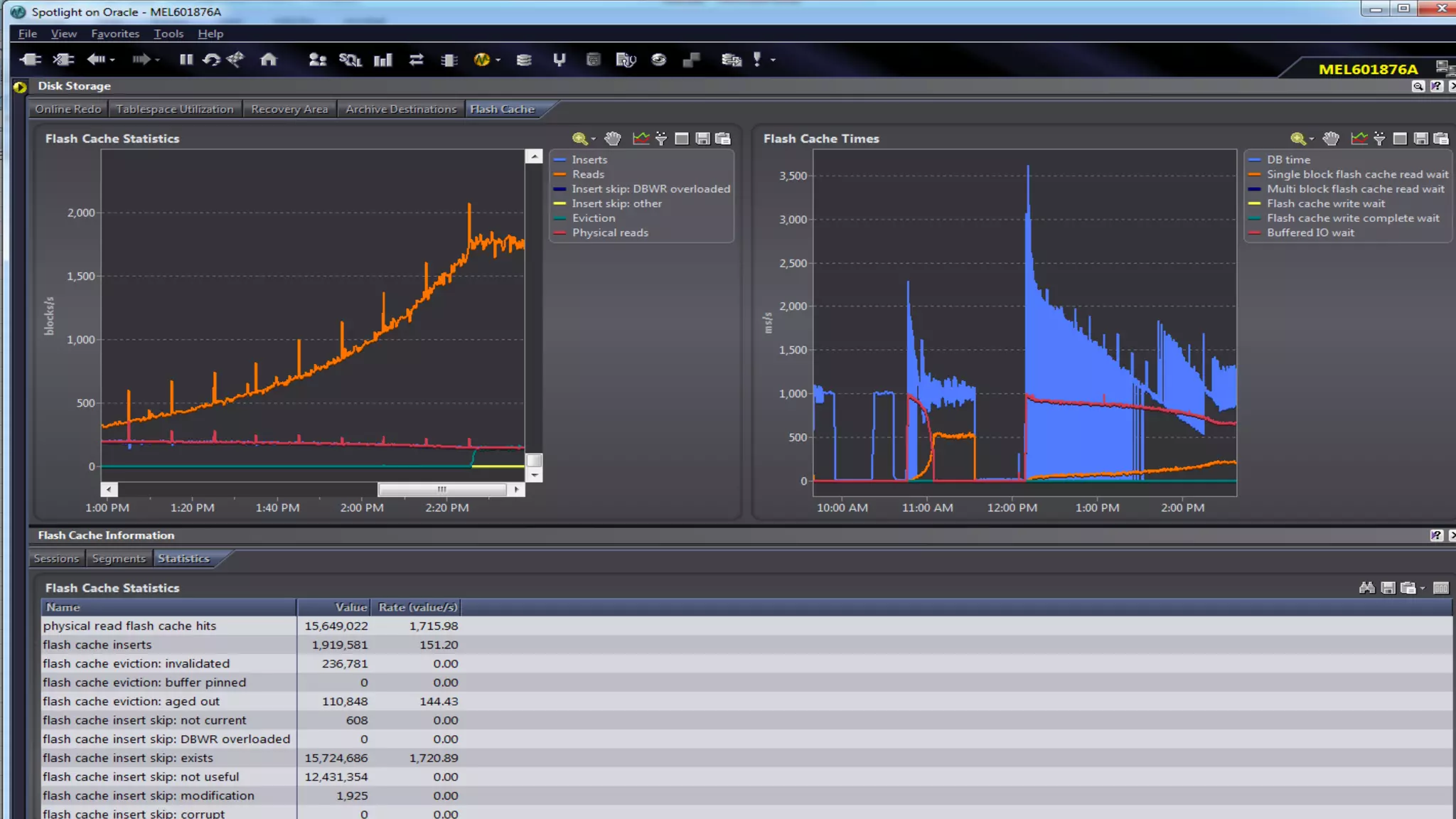
Task: Sort by the Rate (value/s) column header
Action: click(x=417, y=607)
